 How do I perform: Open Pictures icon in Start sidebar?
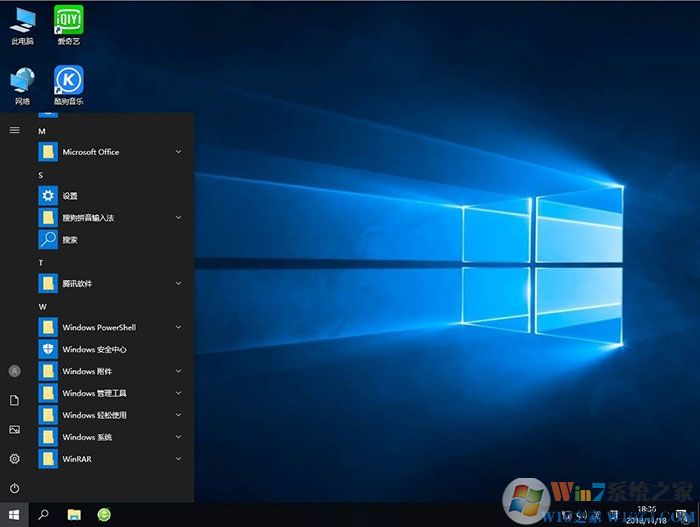[14, 429]
